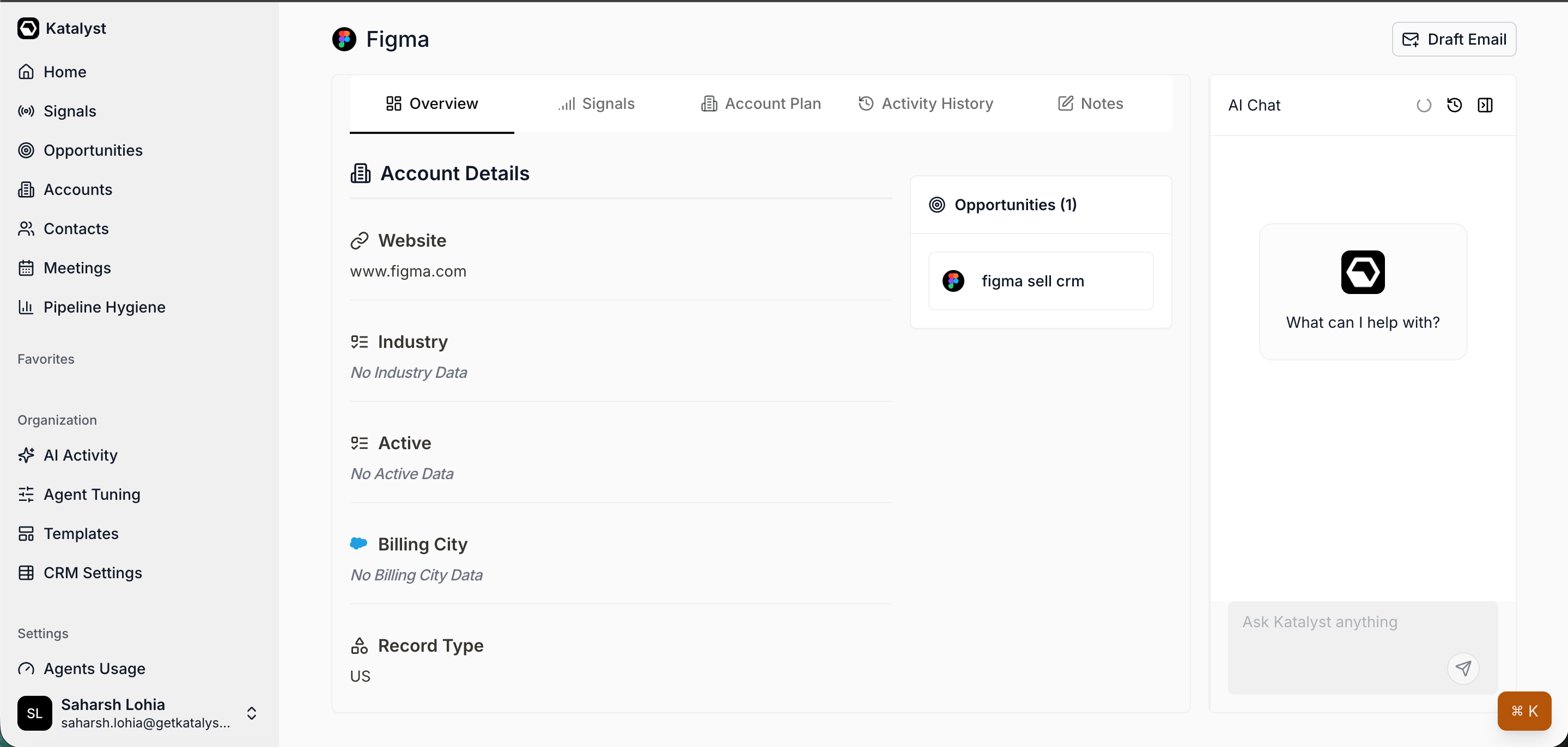Click the send message paper plane icon
The height and width of the screenshot is (747, 1568).
pos(1463,668)
